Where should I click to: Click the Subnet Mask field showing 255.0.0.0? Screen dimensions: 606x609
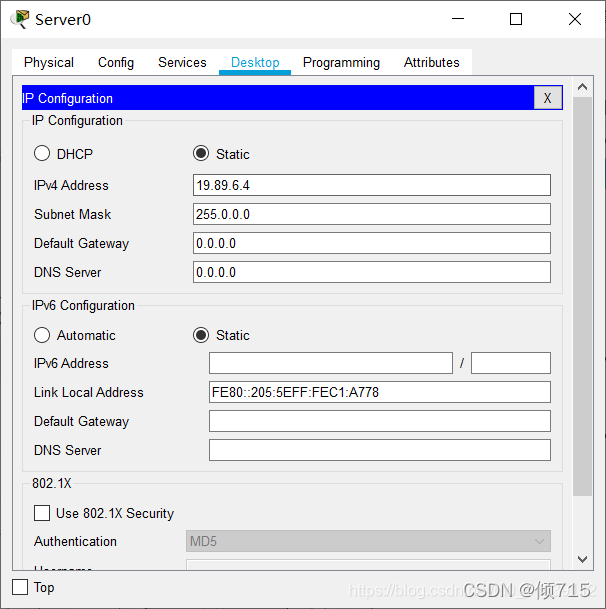(x=372, y=214)
